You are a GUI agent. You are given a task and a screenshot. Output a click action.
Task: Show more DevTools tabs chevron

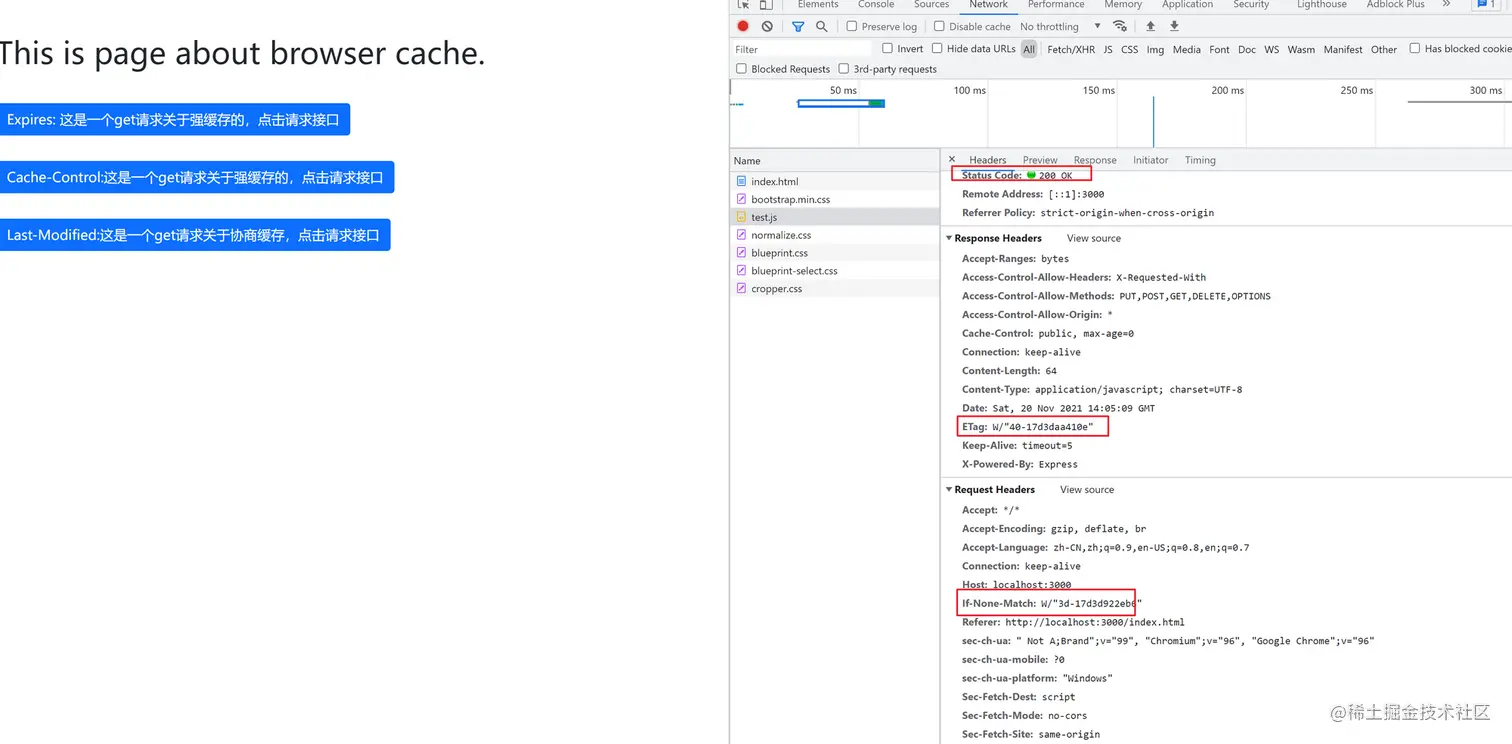click(x=1446, y=4)
